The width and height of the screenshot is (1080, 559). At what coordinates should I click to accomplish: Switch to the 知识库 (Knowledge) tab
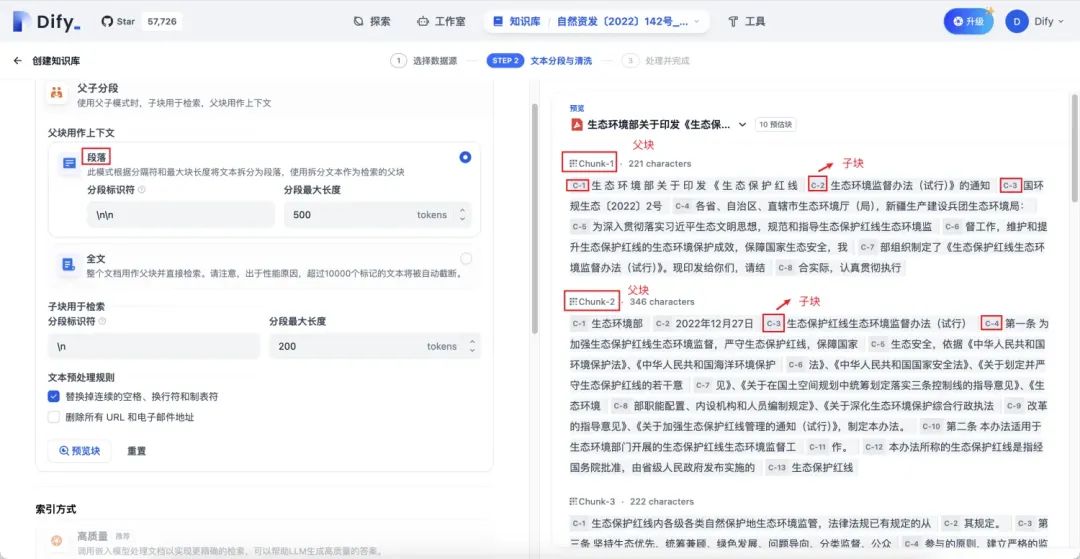(x=515, y=21)
